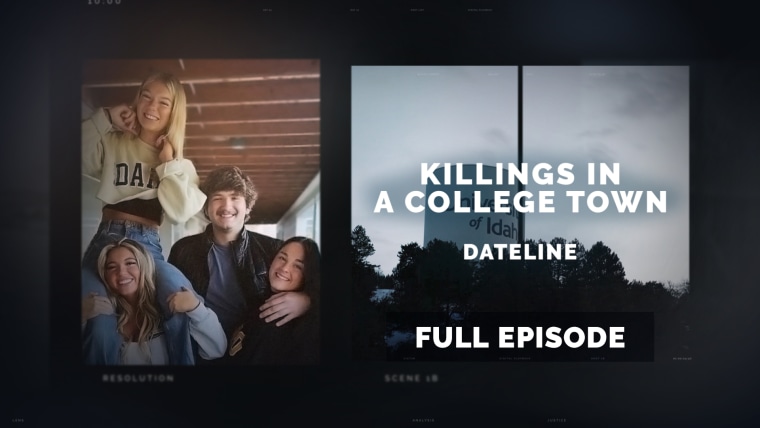The height and width of the screenshot is (428, 760).
Task: Click the LENS label in bottom corner
Action: tap(18, 420)
